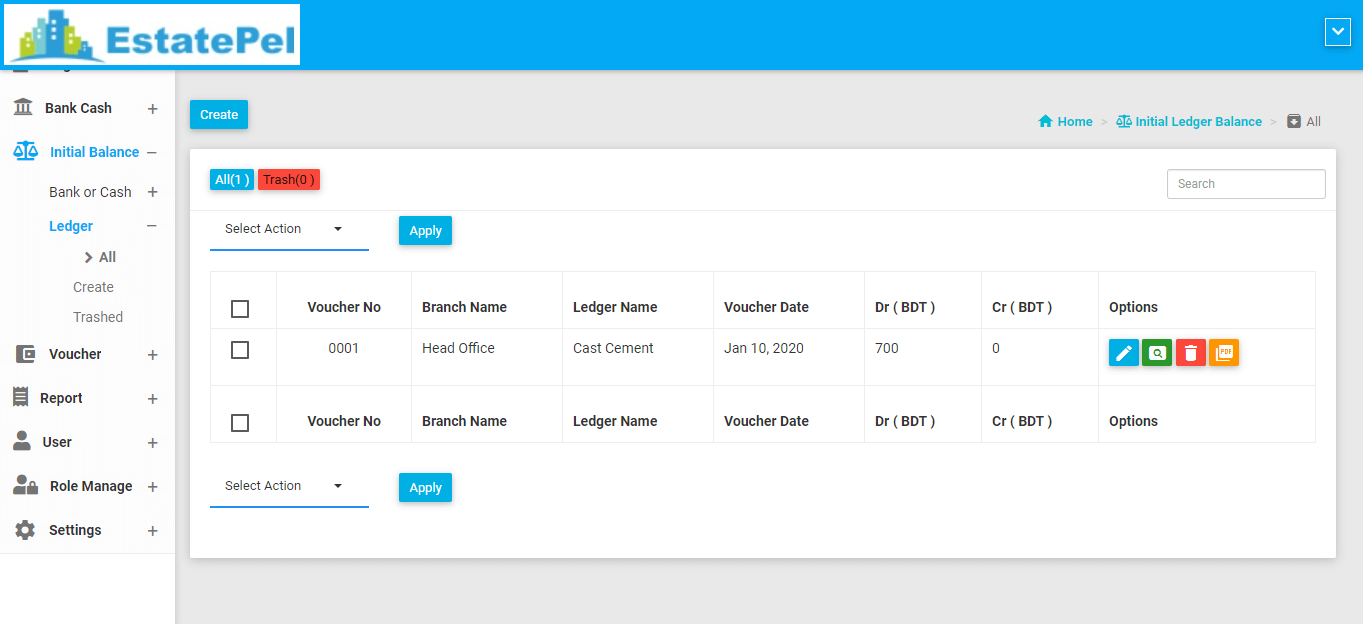This screenshot has width=1363, height=624.
Task: Open the header user dropdown chevron
Action: [x=1337, y=32]
